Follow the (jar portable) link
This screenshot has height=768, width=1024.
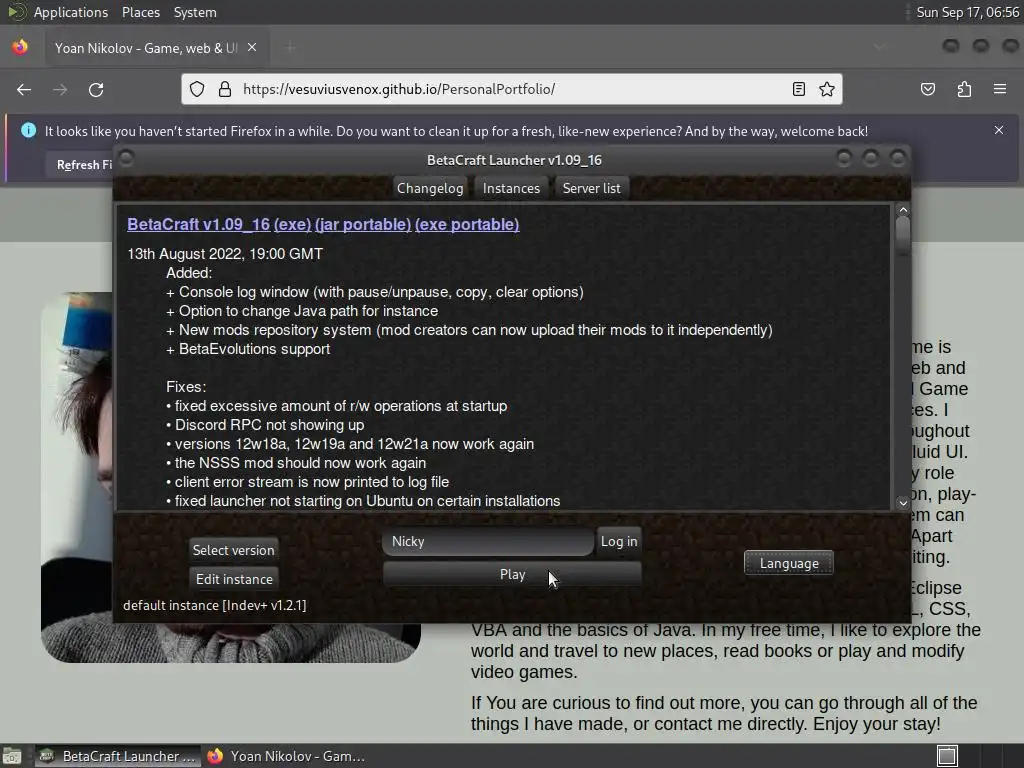(363, 224)
